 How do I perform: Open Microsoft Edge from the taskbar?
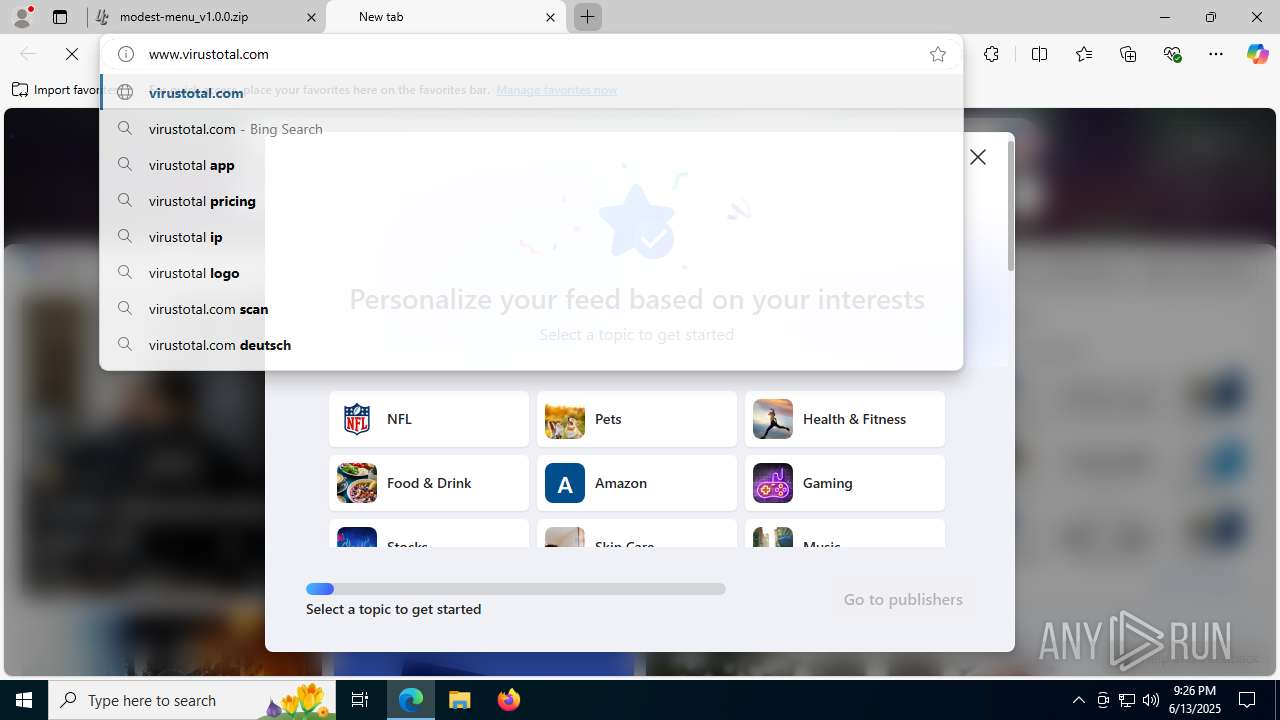pyautogui.click(x=411, y=700)
